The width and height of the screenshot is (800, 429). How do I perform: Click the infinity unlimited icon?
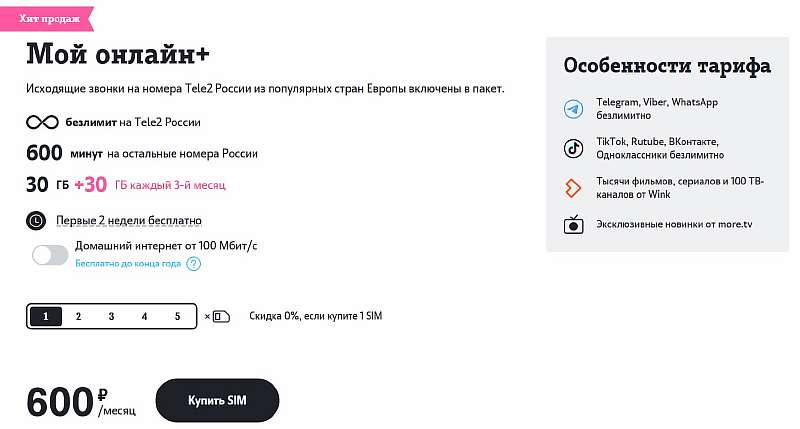click(x=42, y=123)
